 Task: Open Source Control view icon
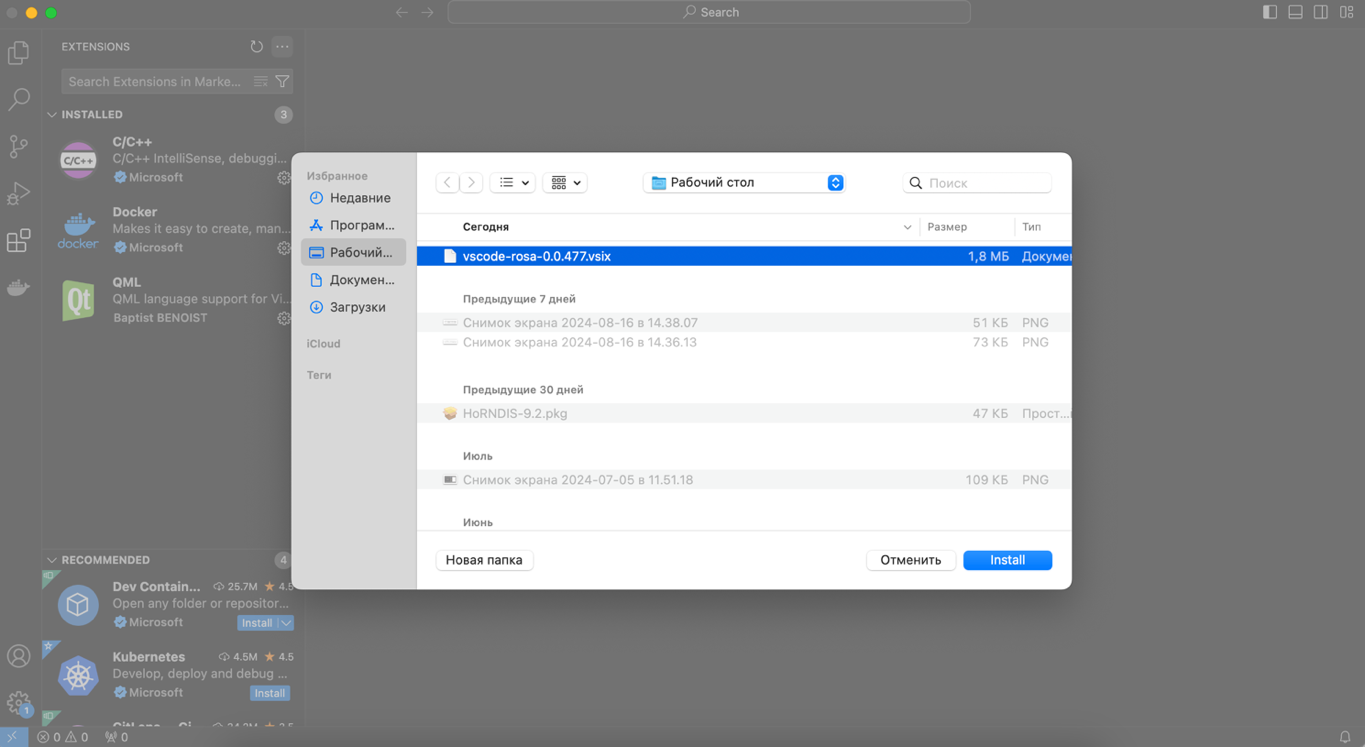tap(19, 146)
